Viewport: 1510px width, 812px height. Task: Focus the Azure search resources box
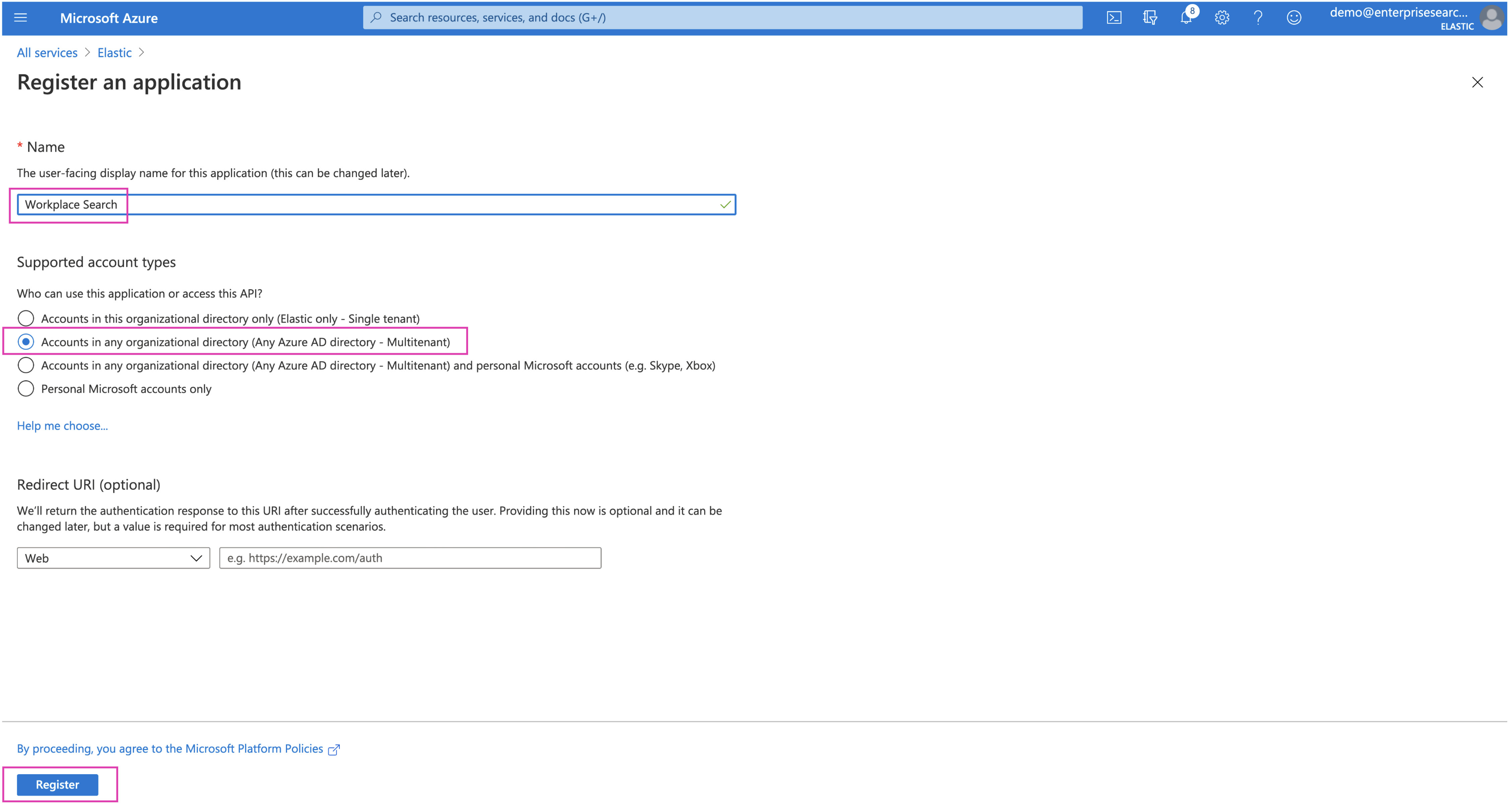[x=722, y=18]
